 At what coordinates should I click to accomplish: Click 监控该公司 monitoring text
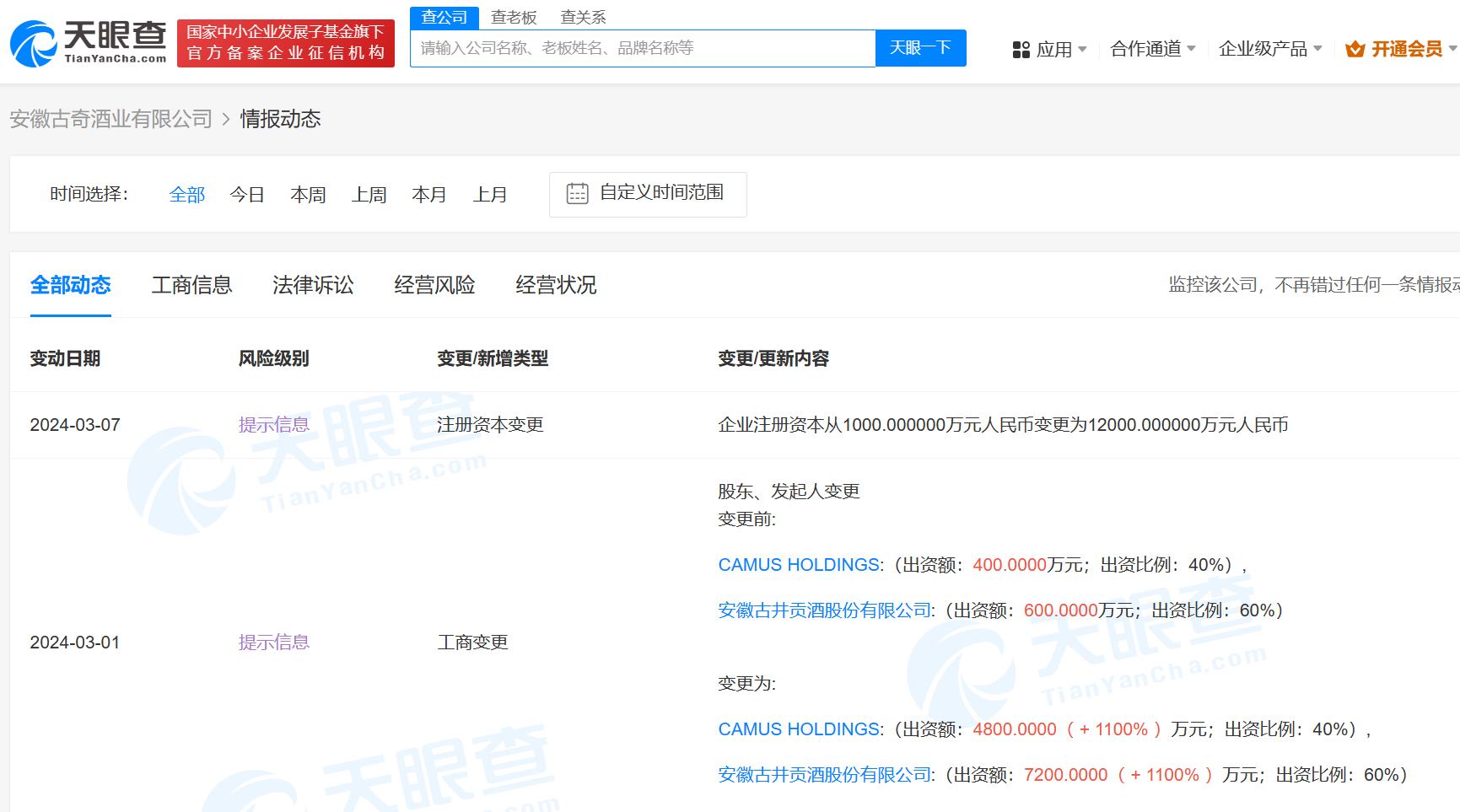coord(1314,285)
